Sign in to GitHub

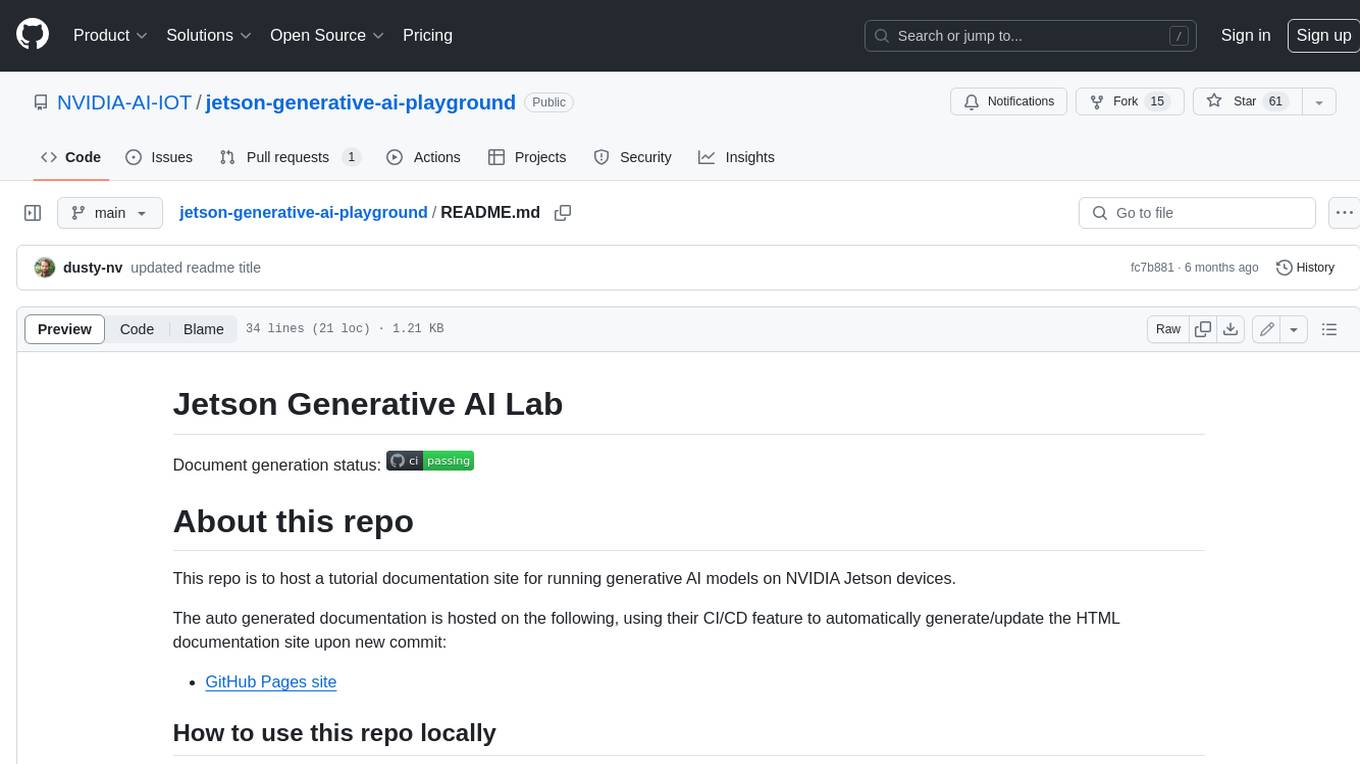point(1245,35)
